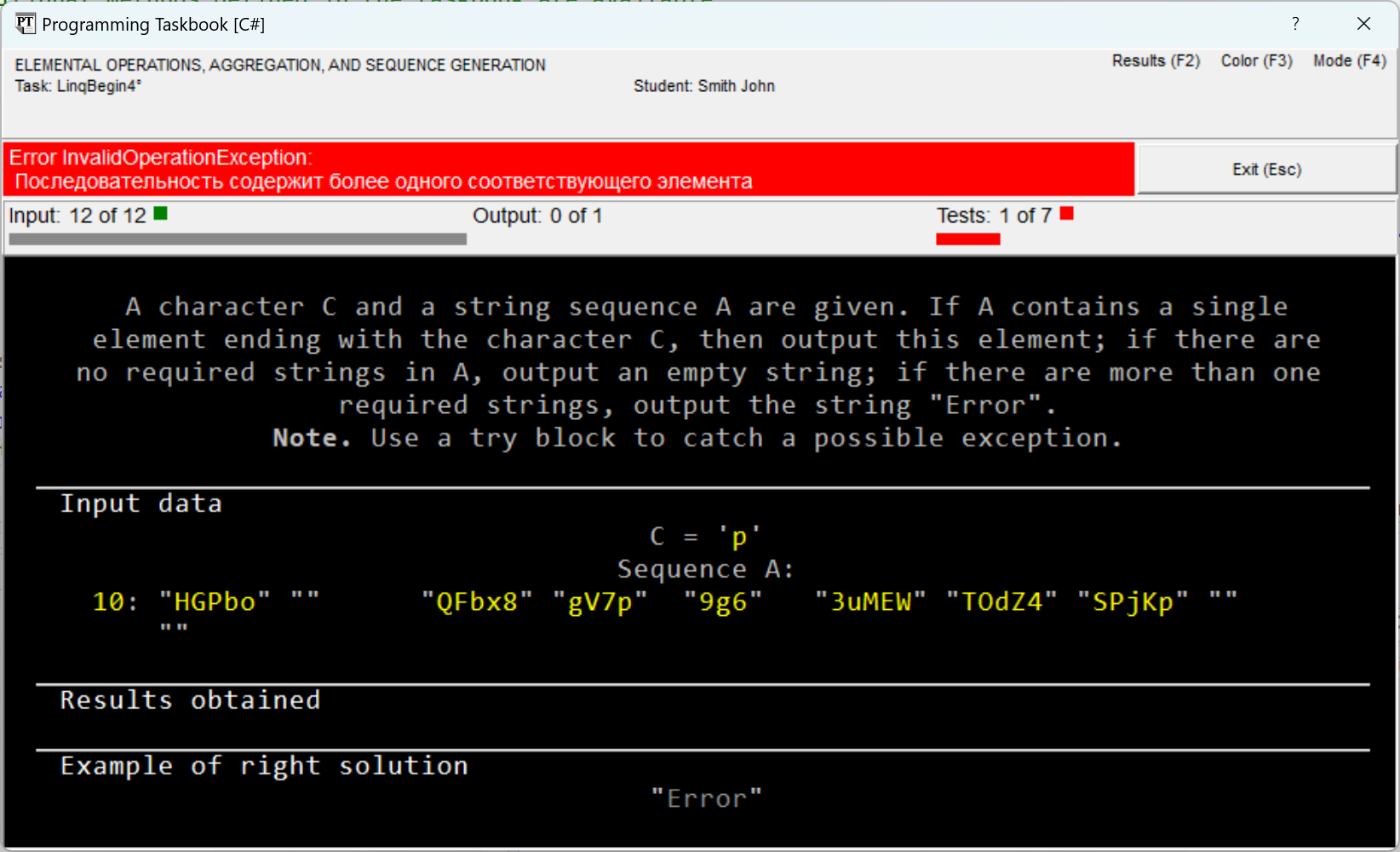Click the green Input status square
The width and height of the screenshot is (1400, 852).
click(x=160, y=214)
